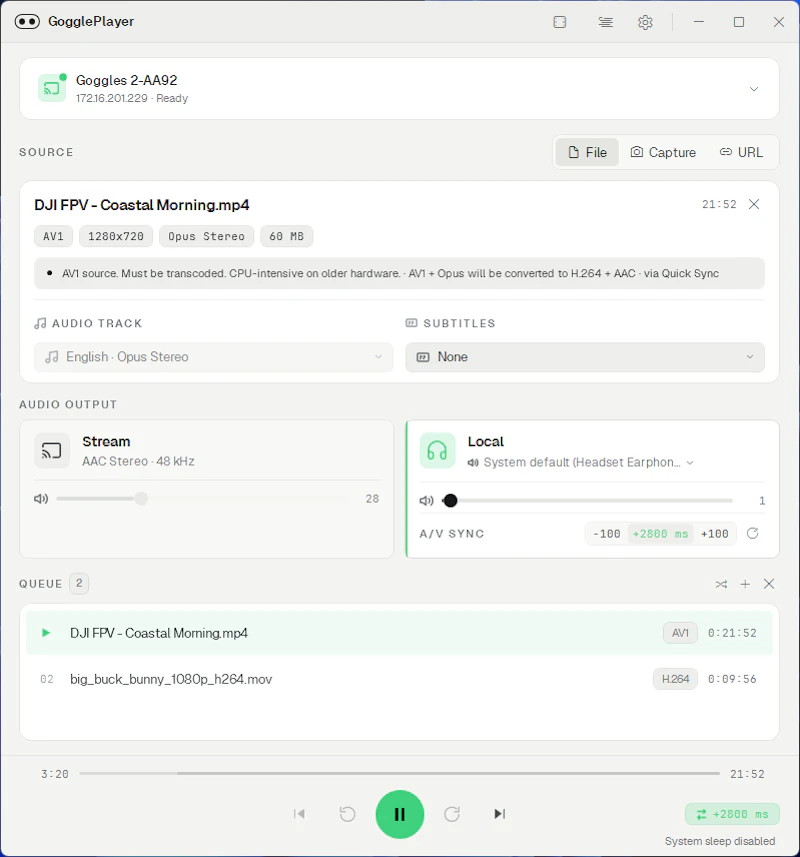The width and height of the screenshot is (800, 857).
Task: Open the English Opus Stereo audio track dropdown
Action: pyautogui.click(x=214, y=357)
